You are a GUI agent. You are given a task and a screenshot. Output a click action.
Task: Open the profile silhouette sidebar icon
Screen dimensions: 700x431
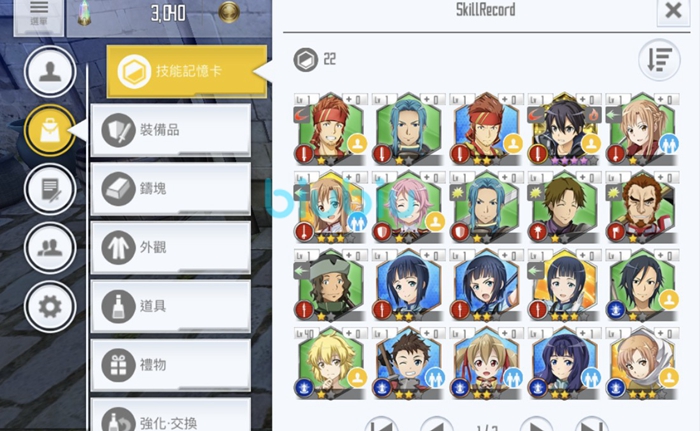tap(50, 71)
